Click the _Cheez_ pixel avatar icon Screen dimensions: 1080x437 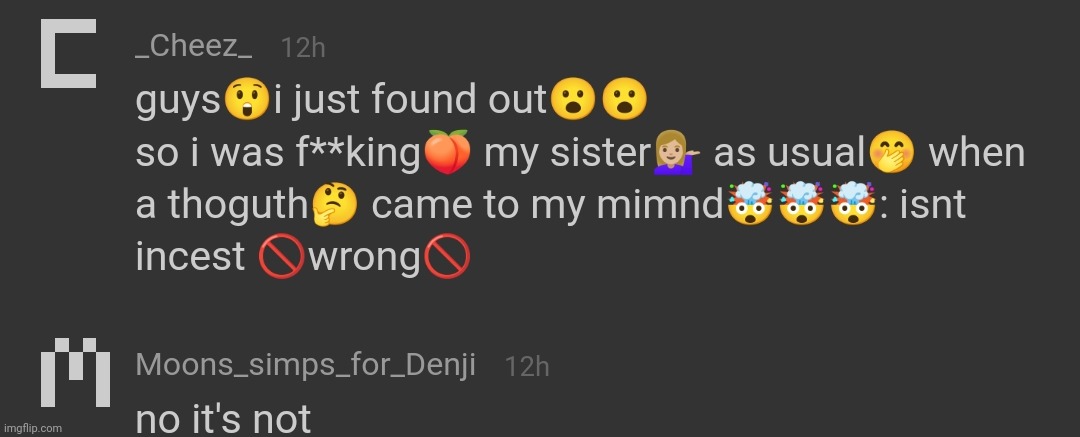coord(68,54)
